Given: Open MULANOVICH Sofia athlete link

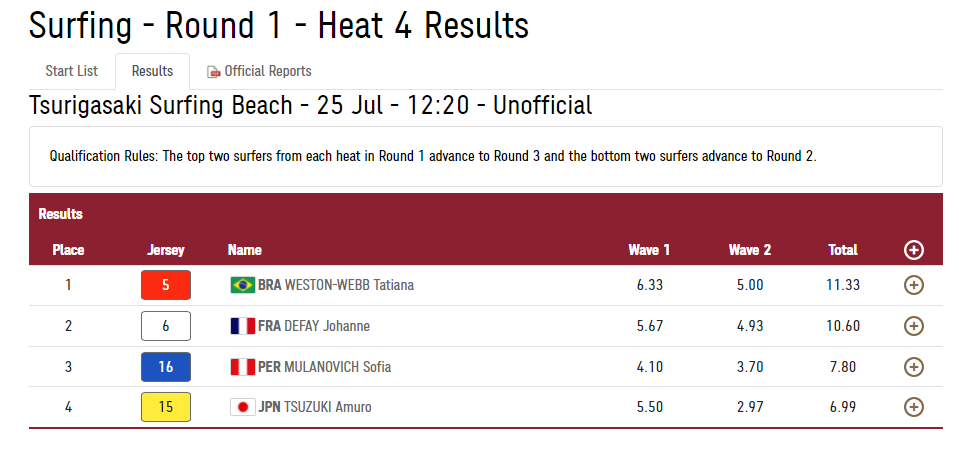Looking at the screenshot, I should tap(338, 367).
